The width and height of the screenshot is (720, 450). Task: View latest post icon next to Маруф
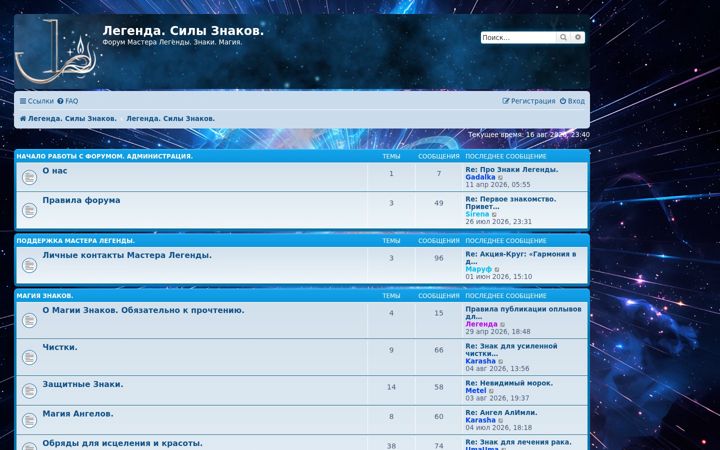click(x=497, y=270)
